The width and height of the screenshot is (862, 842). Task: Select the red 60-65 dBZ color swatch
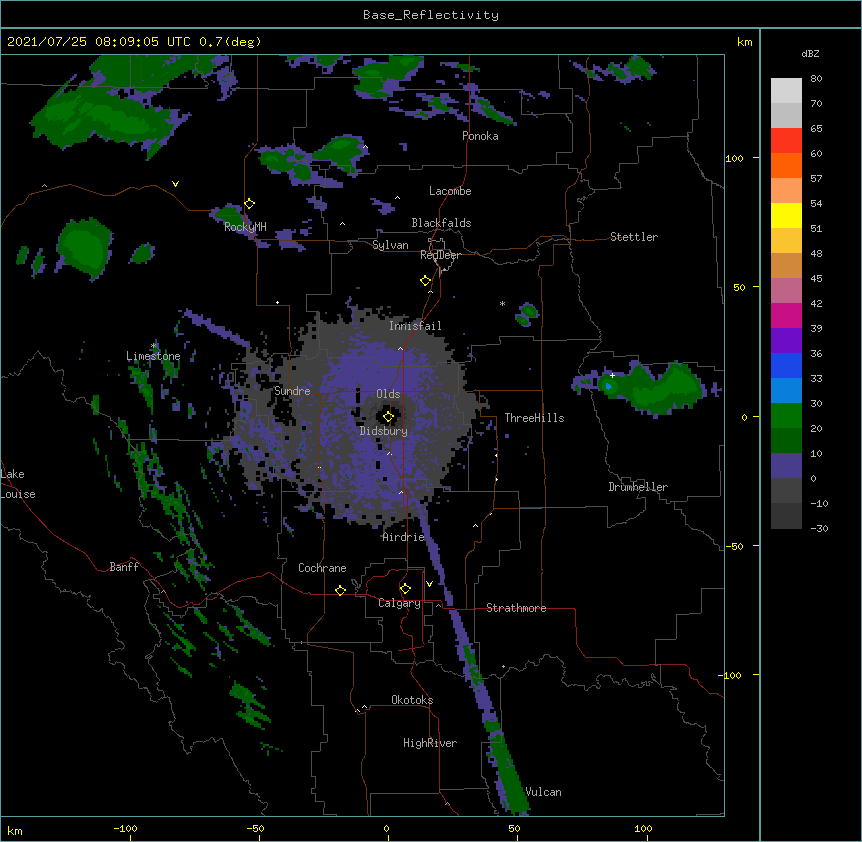(x=786, y=141)
